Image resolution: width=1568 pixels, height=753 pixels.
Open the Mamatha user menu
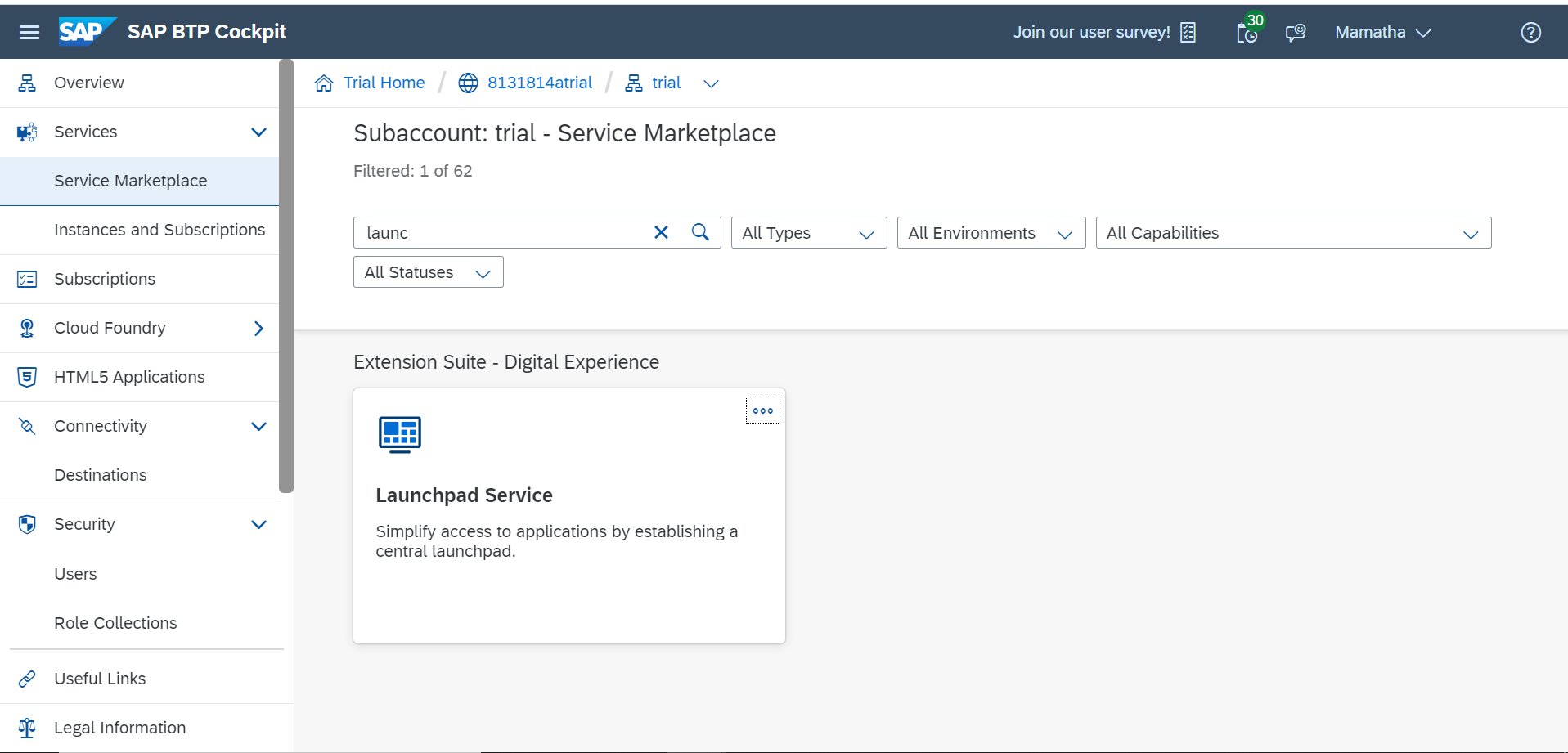[1383, 32]
